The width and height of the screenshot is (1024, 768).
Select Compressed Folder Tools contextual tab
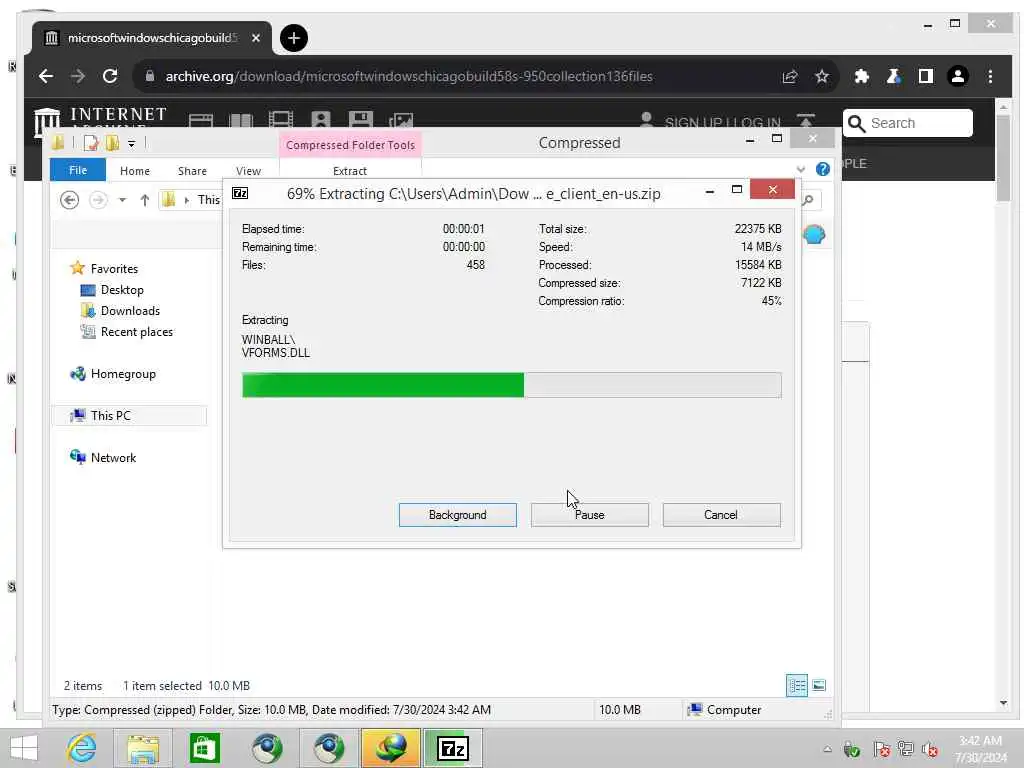[350, 144]
